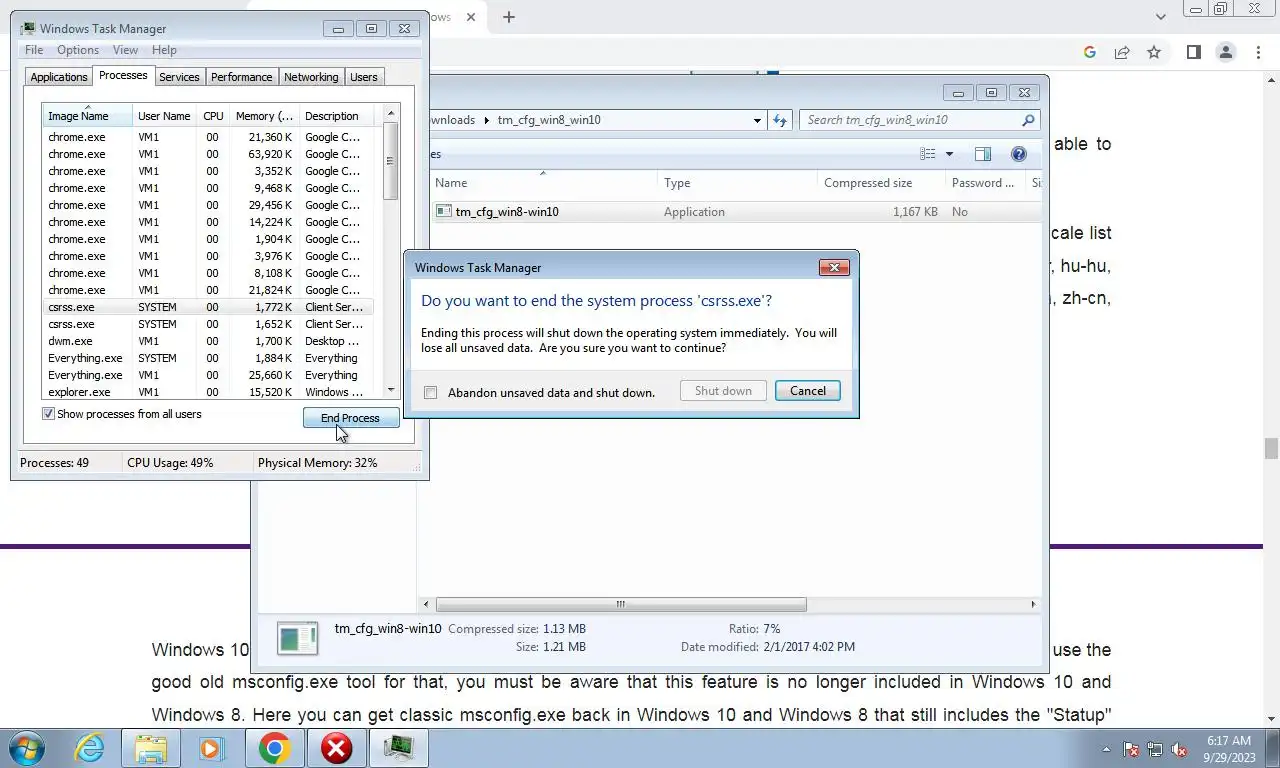Sort files by Name column header
This screenshot has width=1280, height=768.
pos(543,183)
